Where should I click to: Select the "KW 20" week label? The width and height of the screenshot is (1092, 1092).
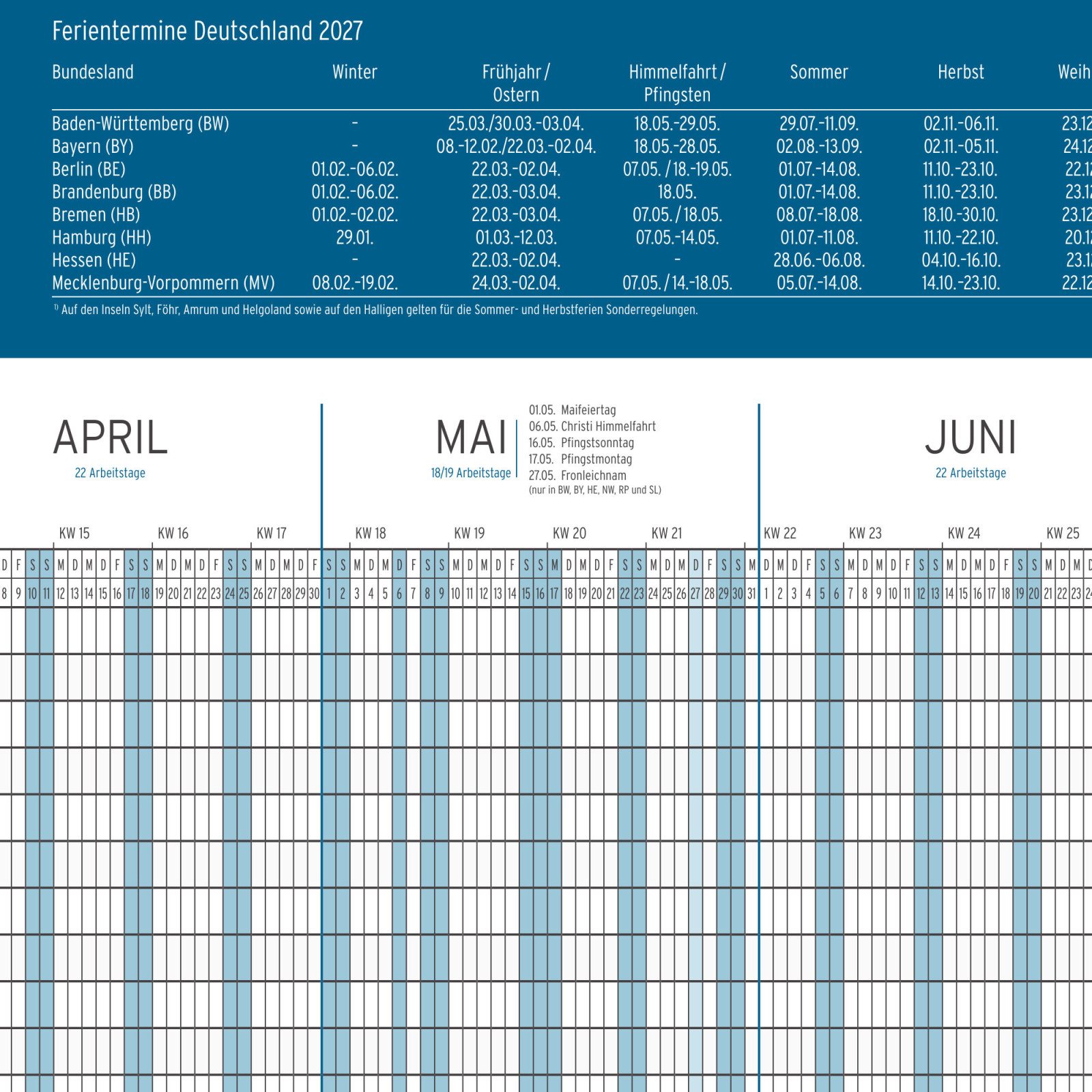[569, 534]
